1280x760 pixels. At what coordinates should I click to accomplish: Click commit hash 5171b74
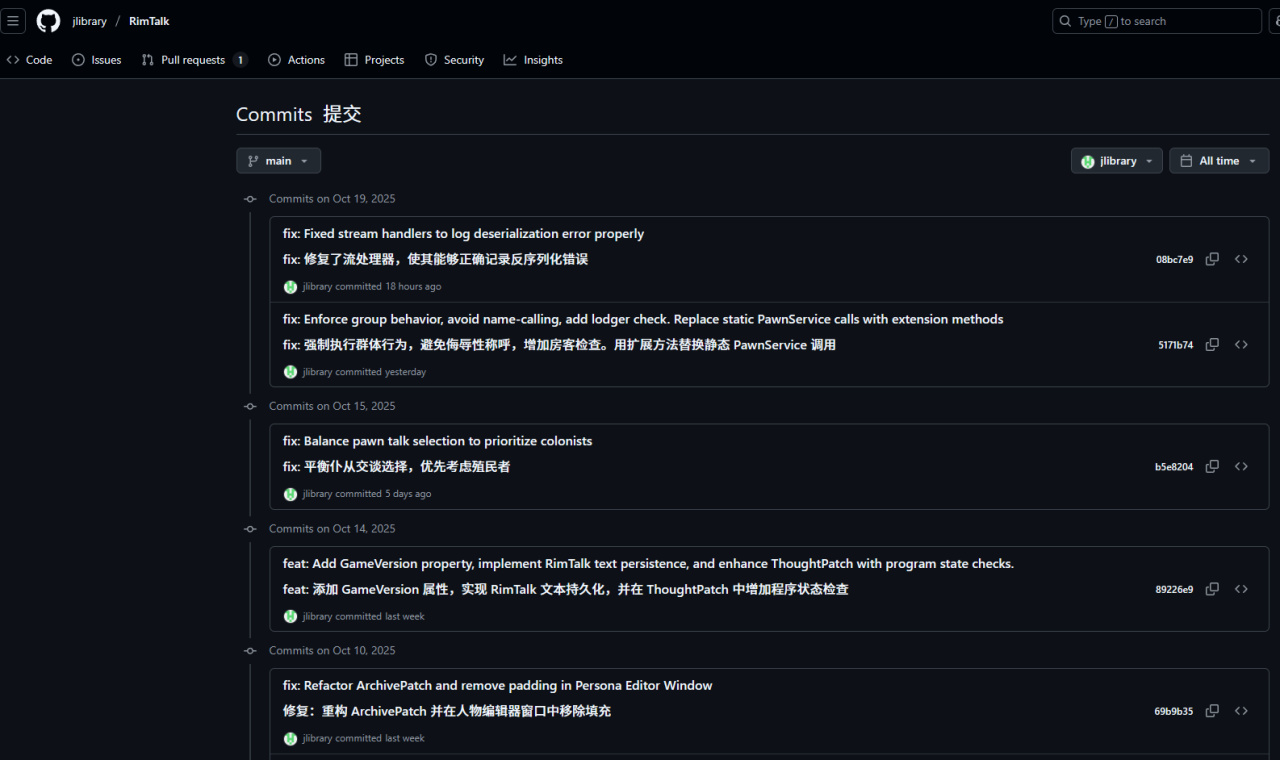(1175, 345)
